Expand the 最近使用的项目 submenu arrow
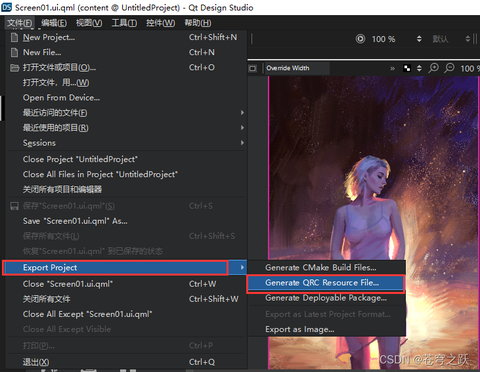The image size is (480, 372). 242,128
